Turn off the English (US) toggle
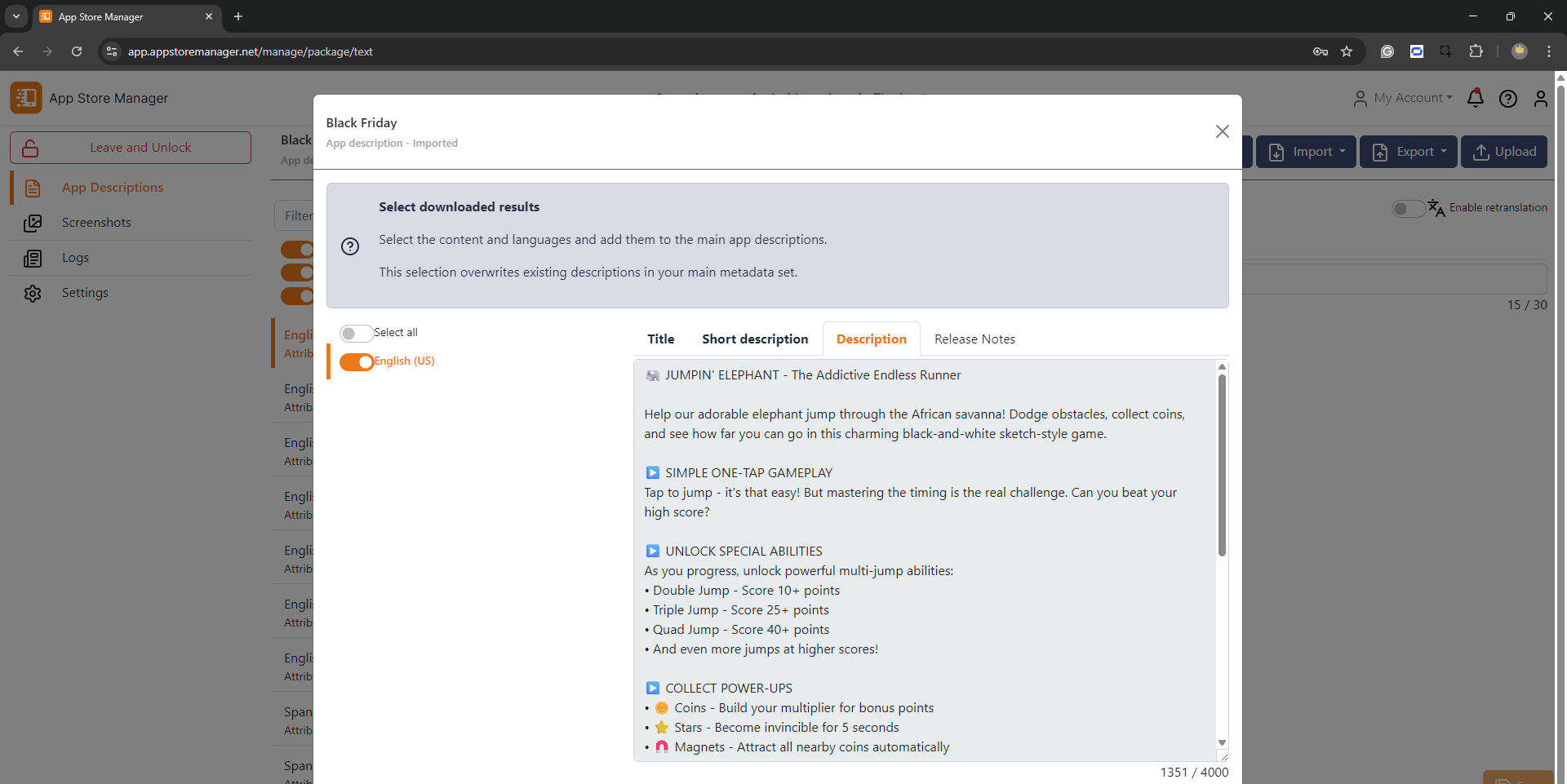This screenshot has height=784, width=1567. coord(356,361)
